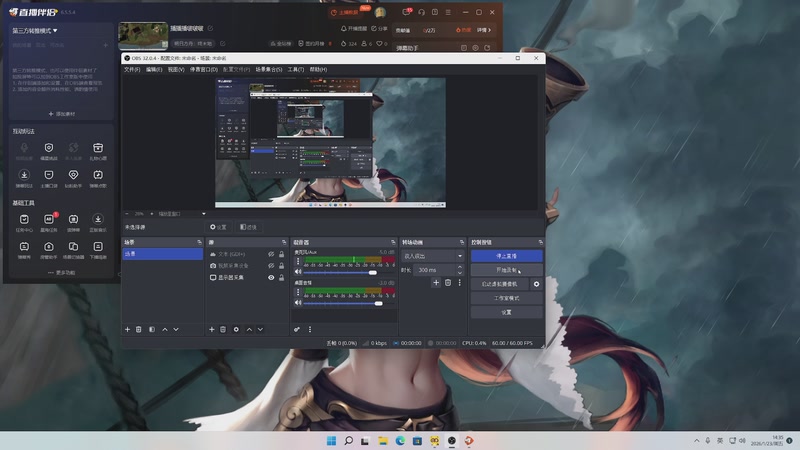Open the 编辑(E) menu in OBS
Screen dimensions: 800x450
click(154, 69)
